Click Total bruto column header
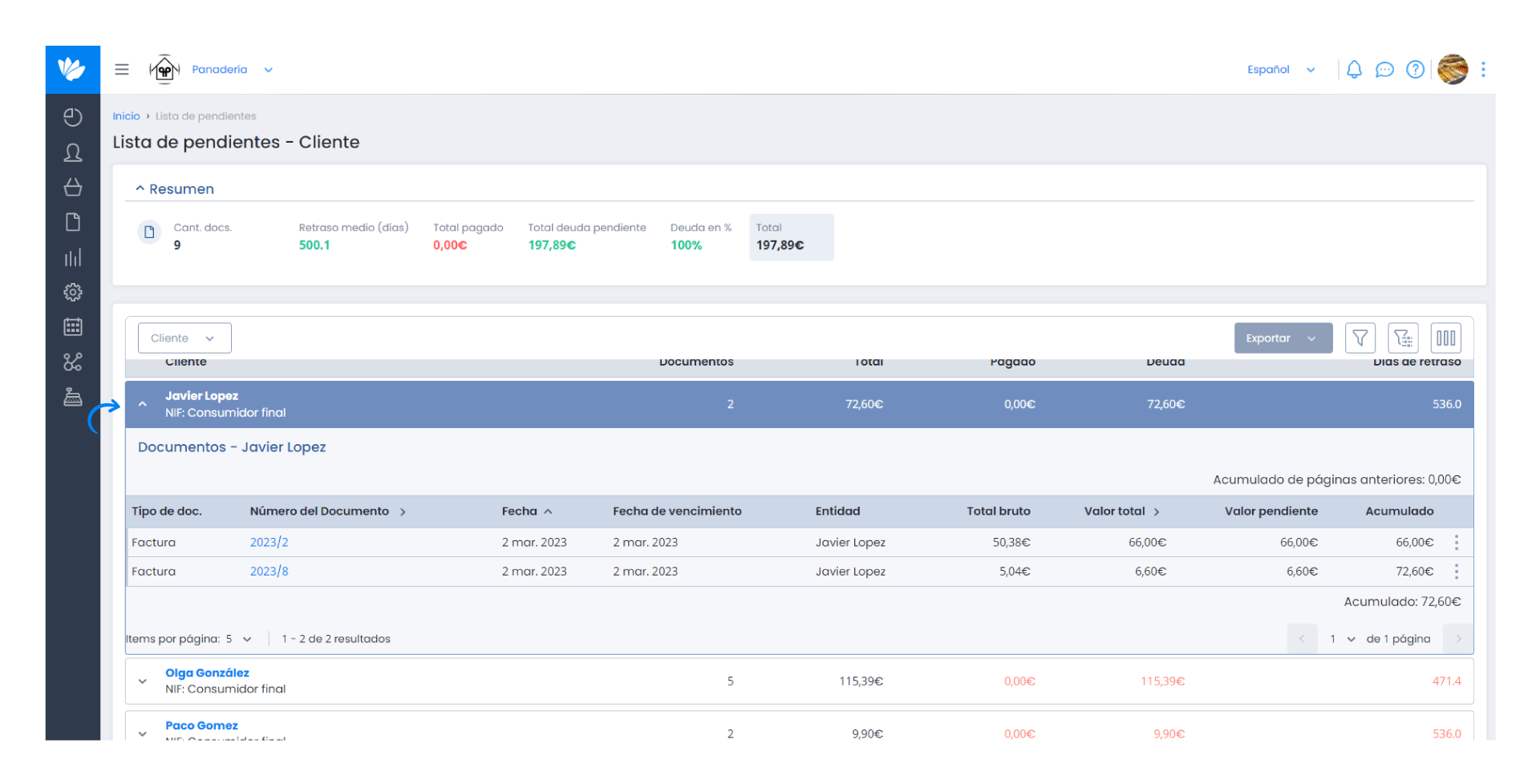Viewport: 1540px width, 784px height. (998, 511)
